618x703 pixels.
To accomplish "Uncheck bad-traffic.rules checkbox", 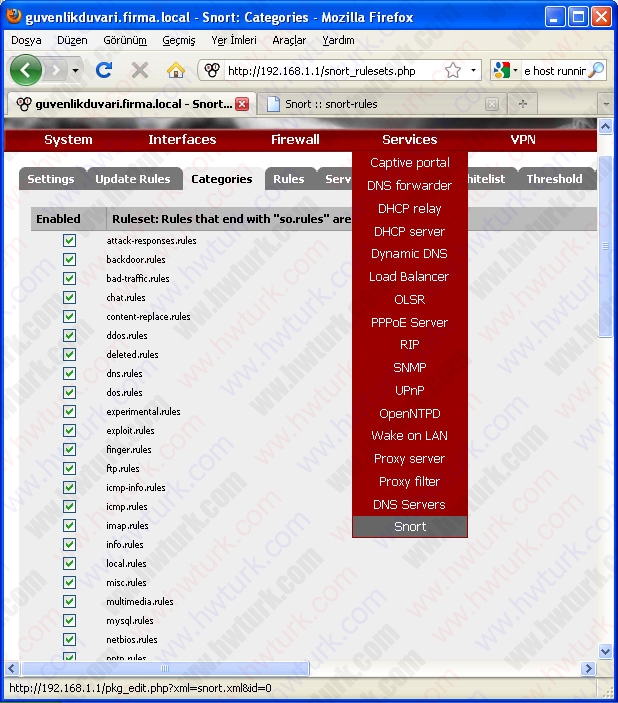I will click(69, 278).
